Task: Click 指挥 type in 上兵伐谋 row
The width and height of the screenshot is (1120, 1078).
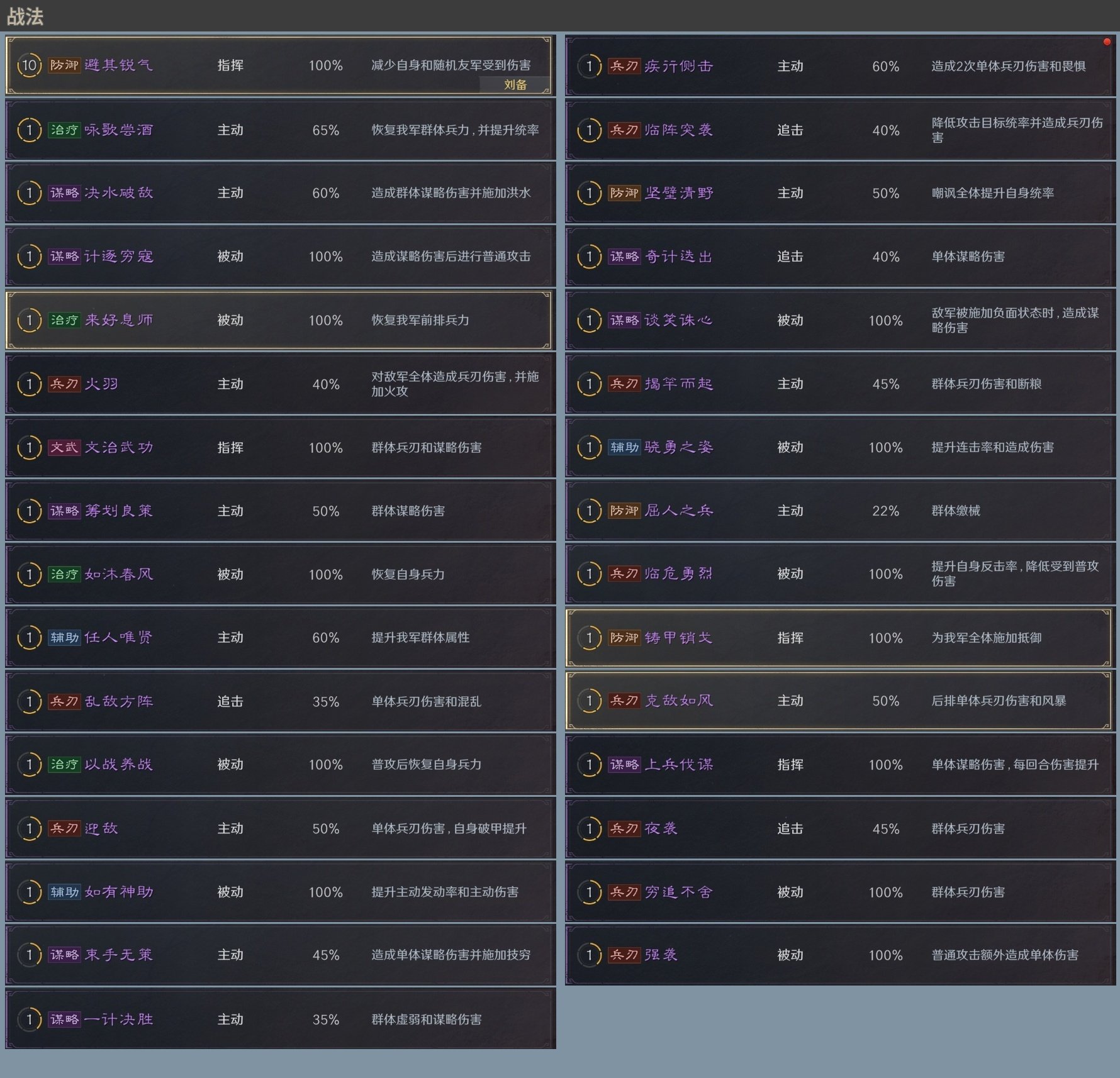Action: click(x=790, y=765)
